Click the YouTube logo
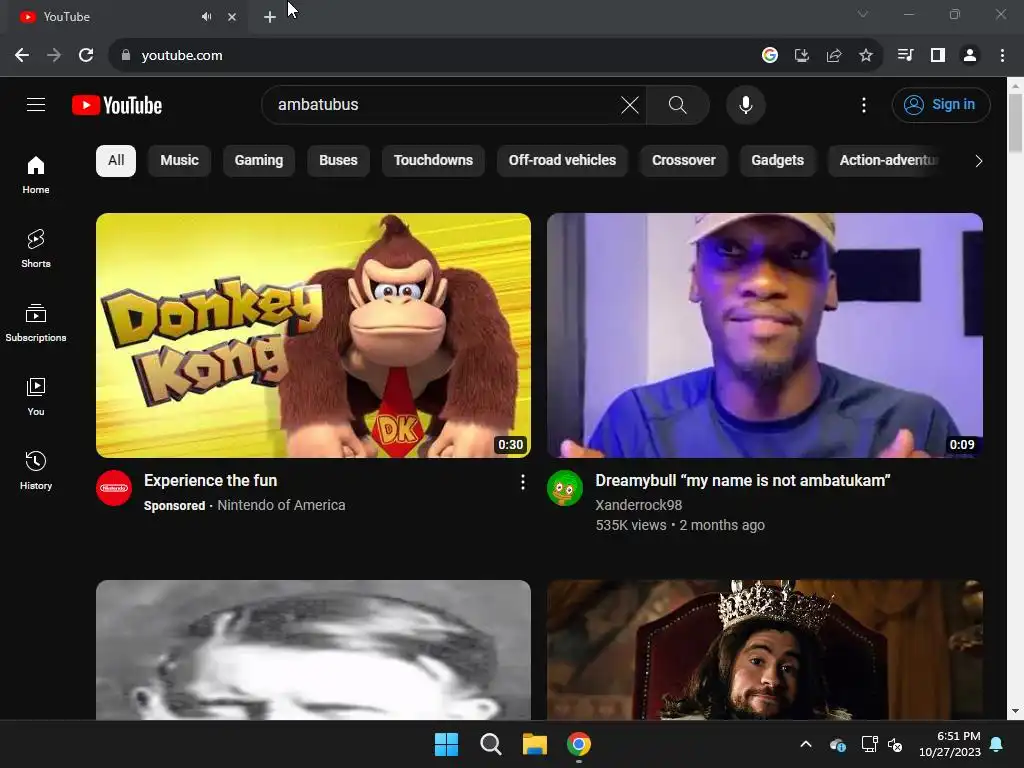Viewport: 1024px width, 768px height. pyautogui.click(x=117, y=105)
